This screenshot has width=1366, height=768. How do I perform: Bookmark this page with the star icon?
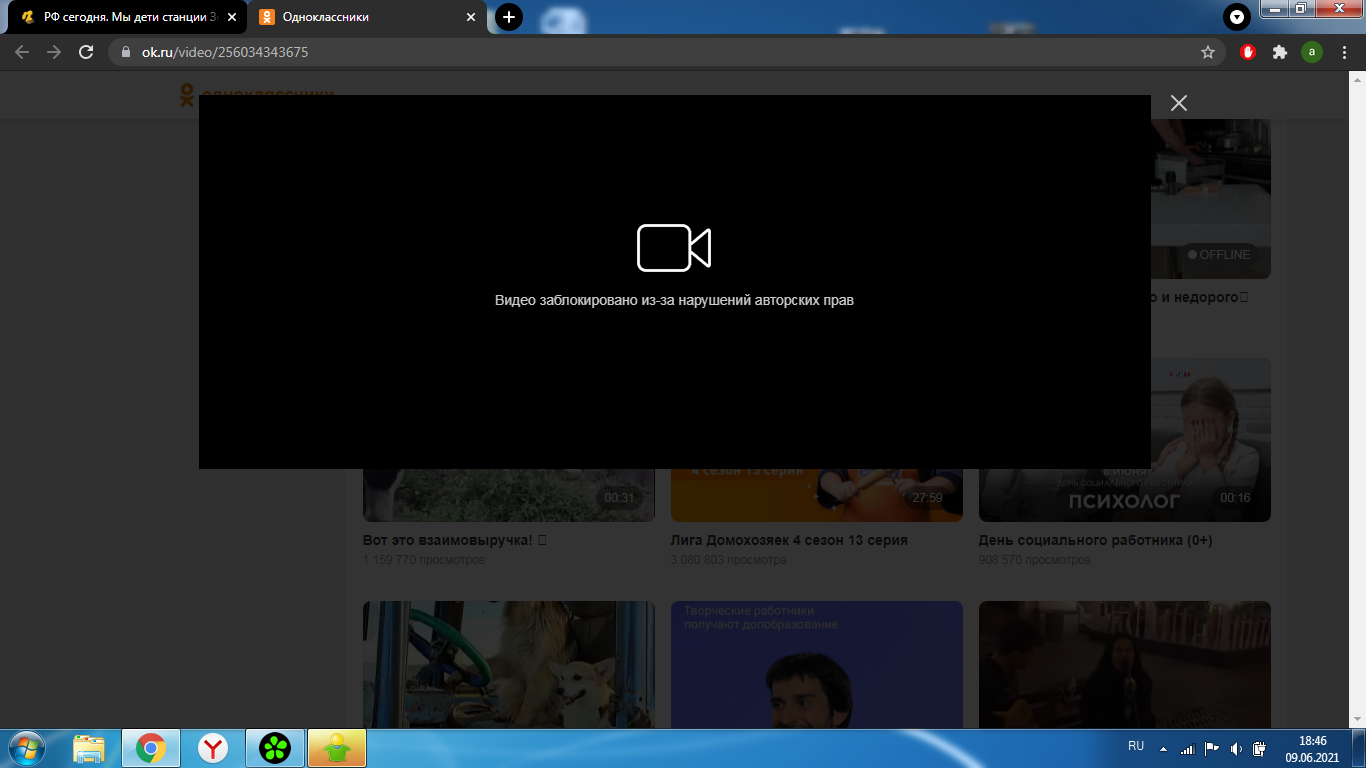click(x=1207, y=52)
